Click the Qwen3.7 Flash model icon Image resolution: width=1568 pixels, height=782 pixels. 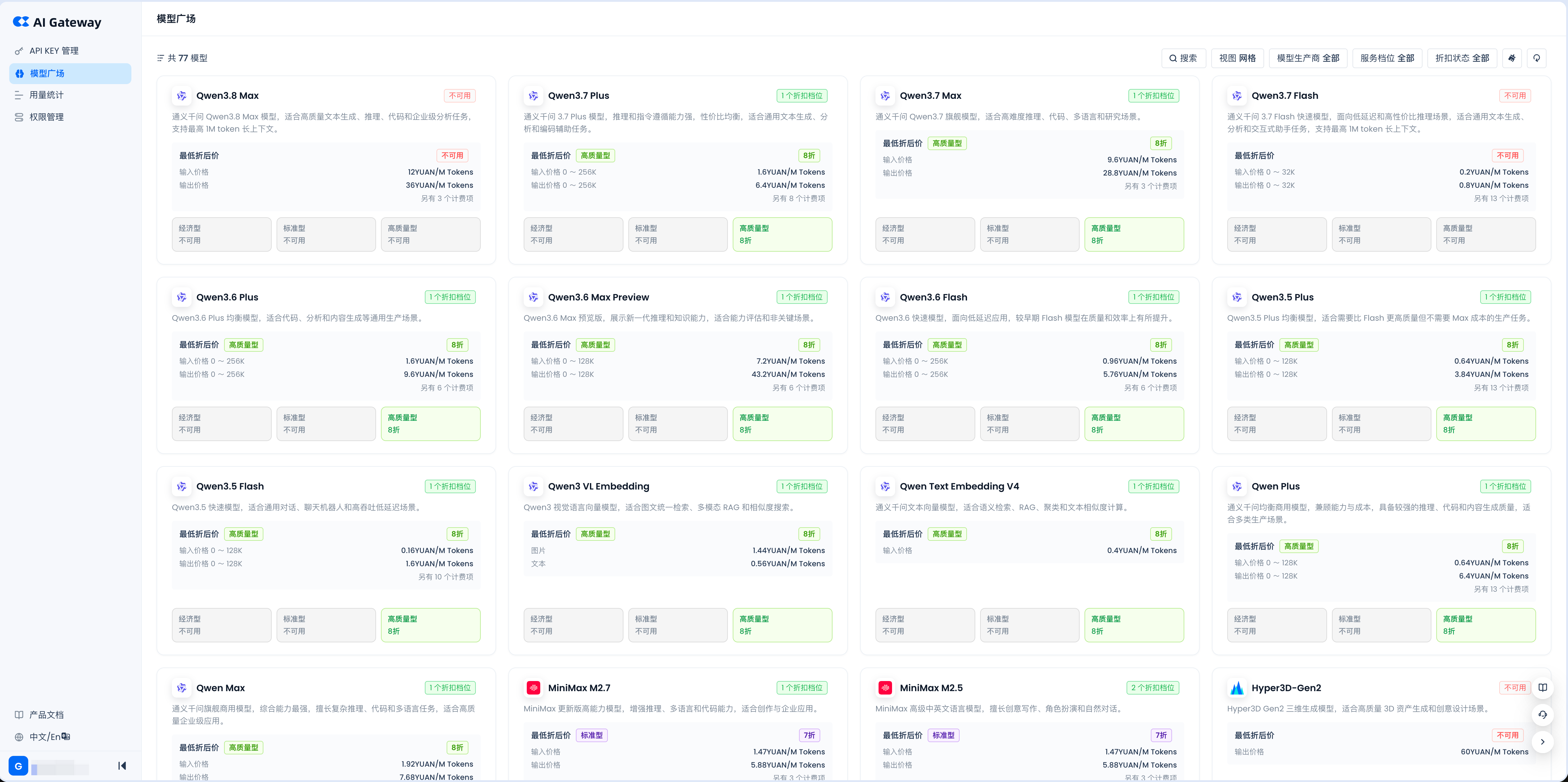point(1237,95)
